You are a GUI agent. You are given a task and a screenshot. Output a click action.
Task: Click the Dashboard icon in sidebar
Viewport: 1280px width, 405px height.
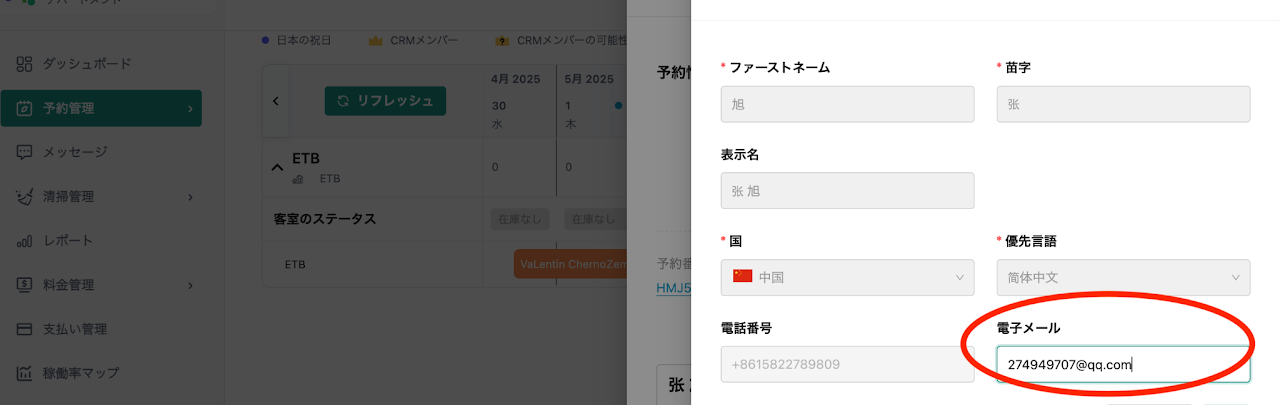click(x=25, y=64)
